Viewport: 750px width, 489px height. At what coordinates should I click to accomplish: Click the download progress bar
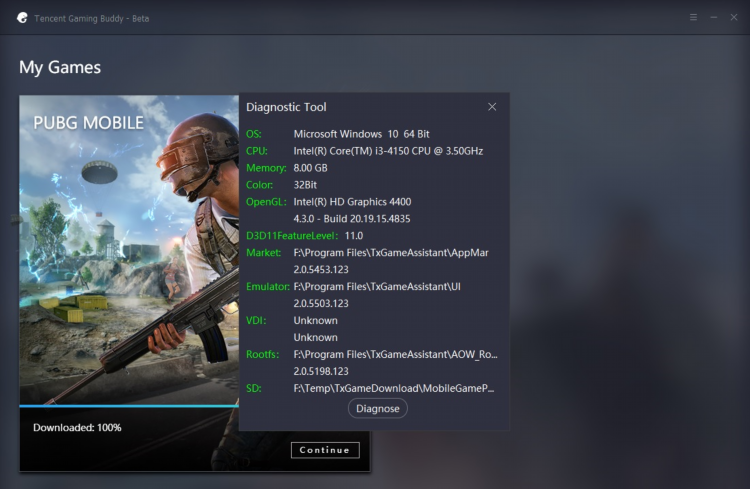129,406
